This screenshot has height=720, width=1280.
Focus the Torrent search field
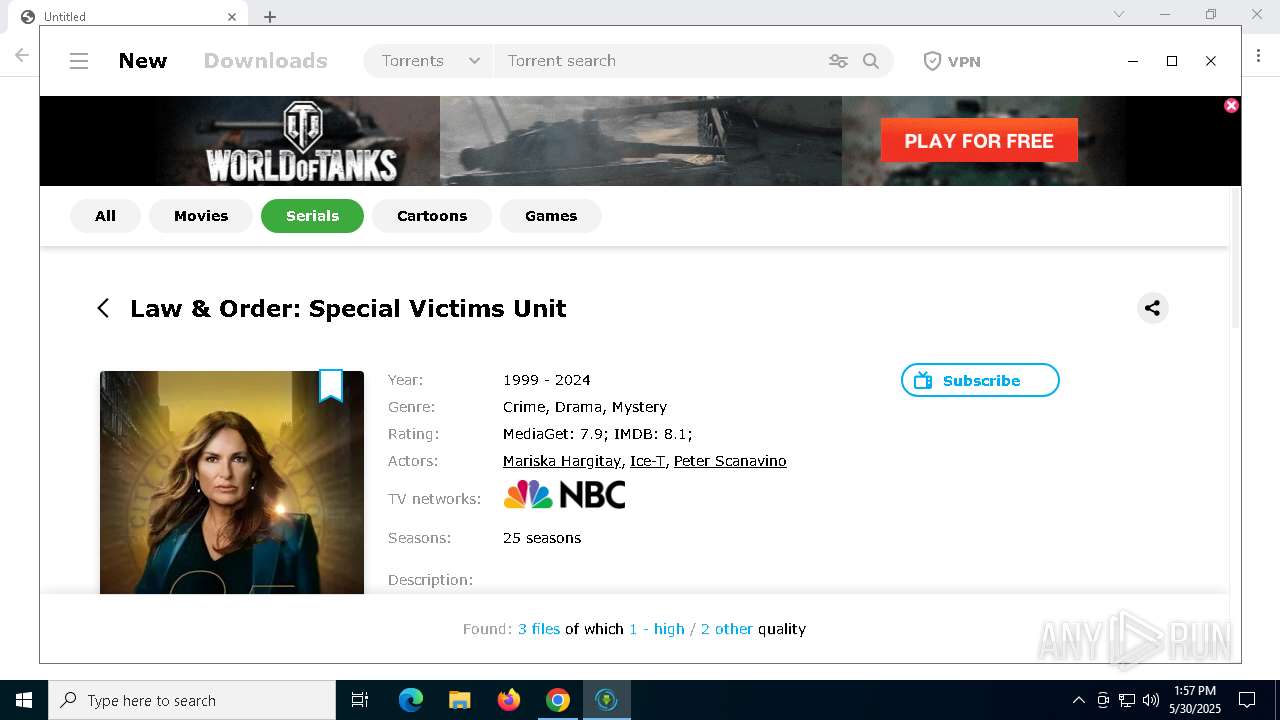[660, 61]
